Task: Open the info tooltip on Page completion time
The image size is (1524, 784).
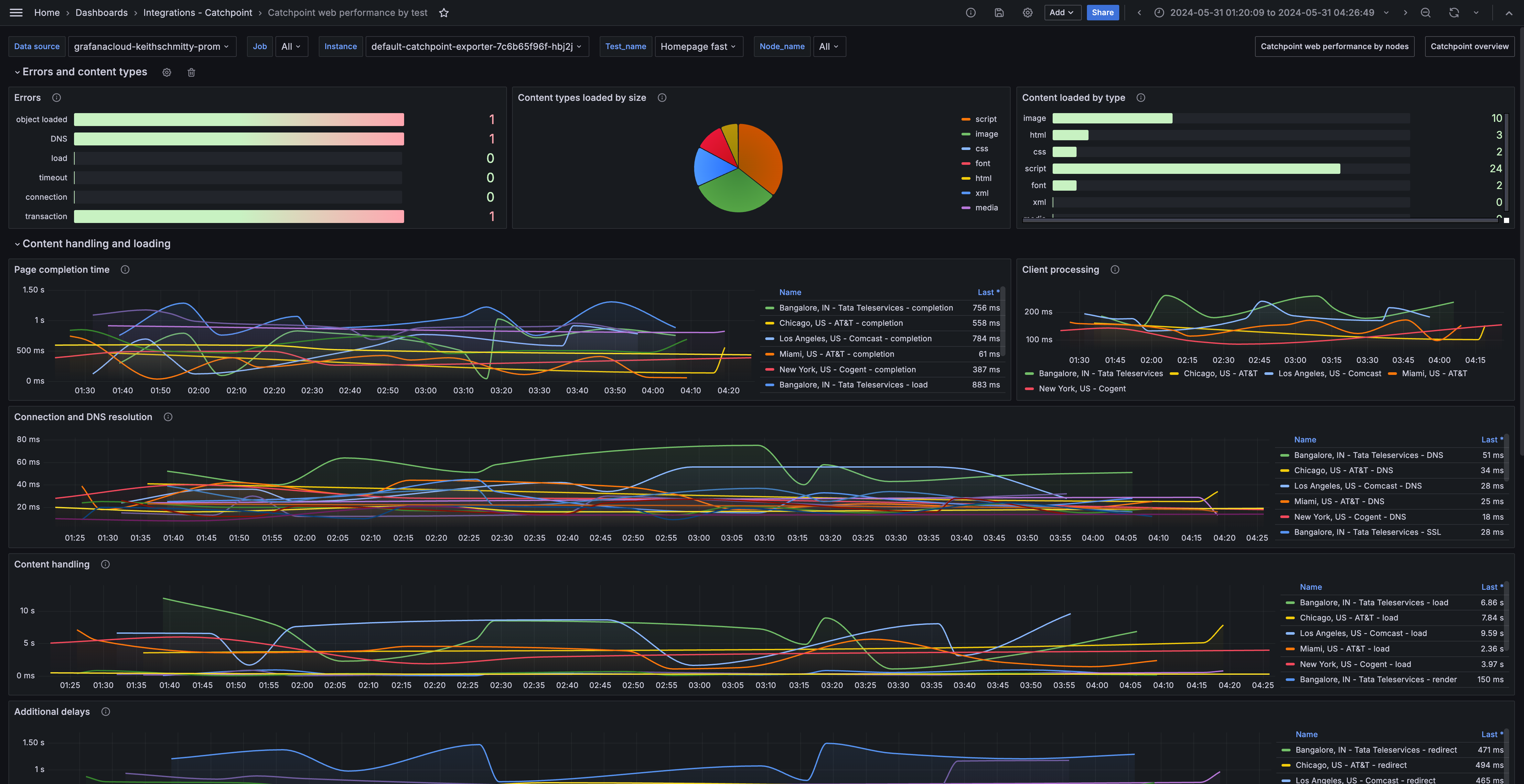Action: click(x=125, y=270)
